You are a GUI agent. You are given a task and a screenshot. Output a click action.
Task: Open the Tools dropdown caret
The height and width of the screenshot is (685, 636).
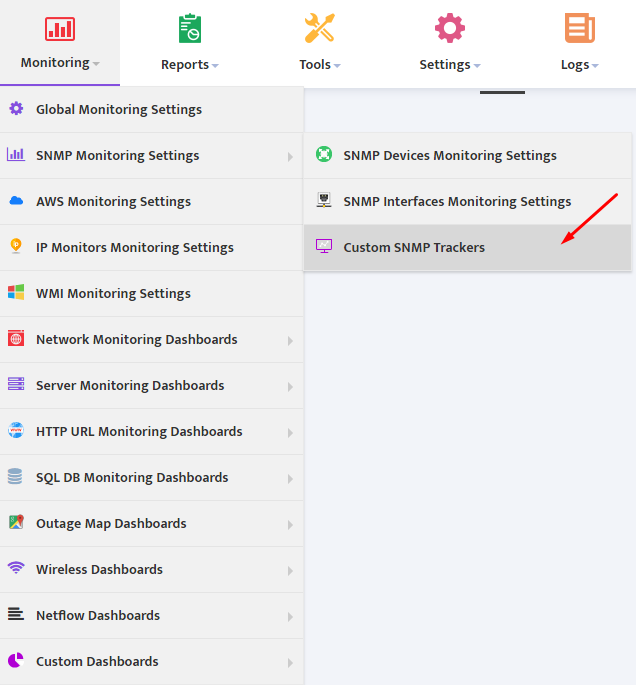[337, 66]
